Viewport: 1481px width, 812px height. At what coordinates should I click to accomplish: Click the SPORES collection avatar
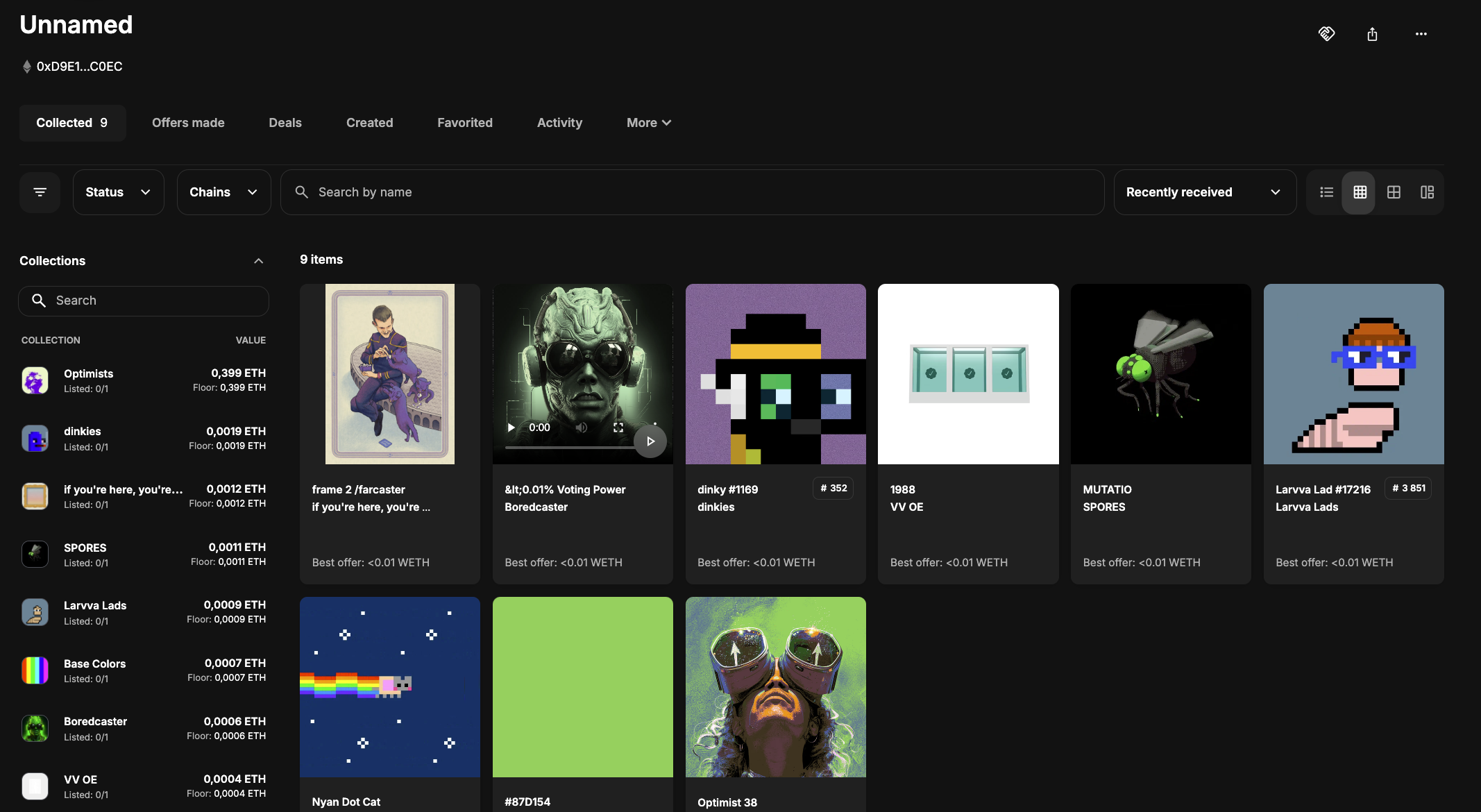(x=35, y=555)
